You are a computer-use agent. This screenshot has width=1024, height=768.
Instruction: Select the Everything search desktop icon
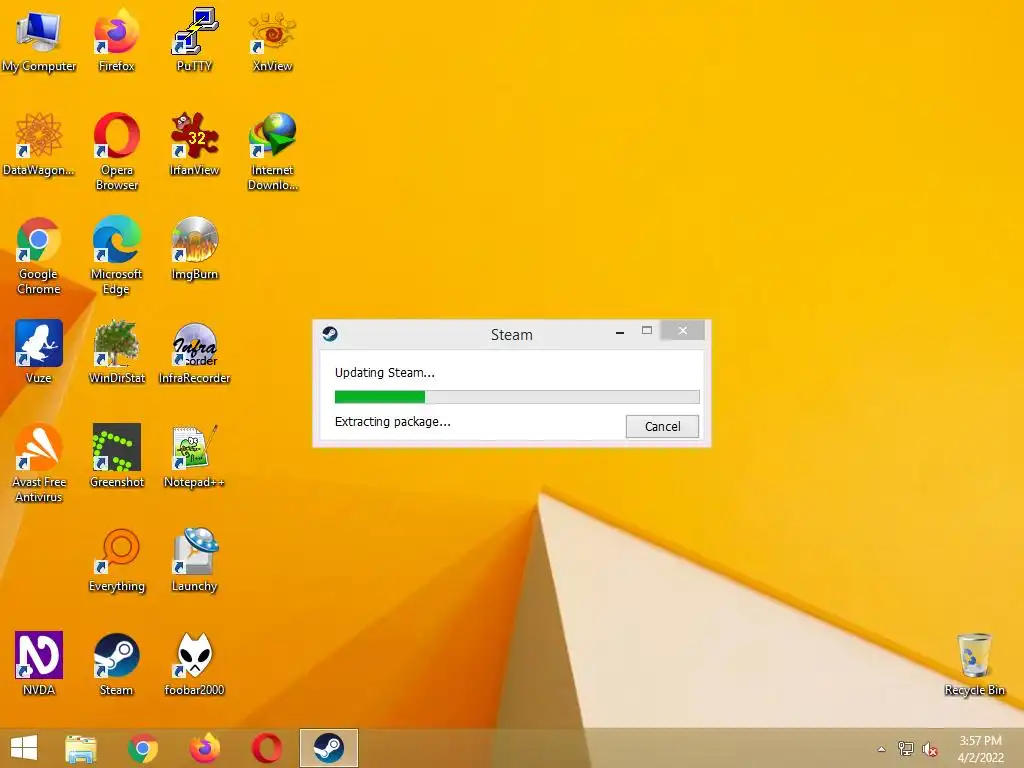point(116,560)
